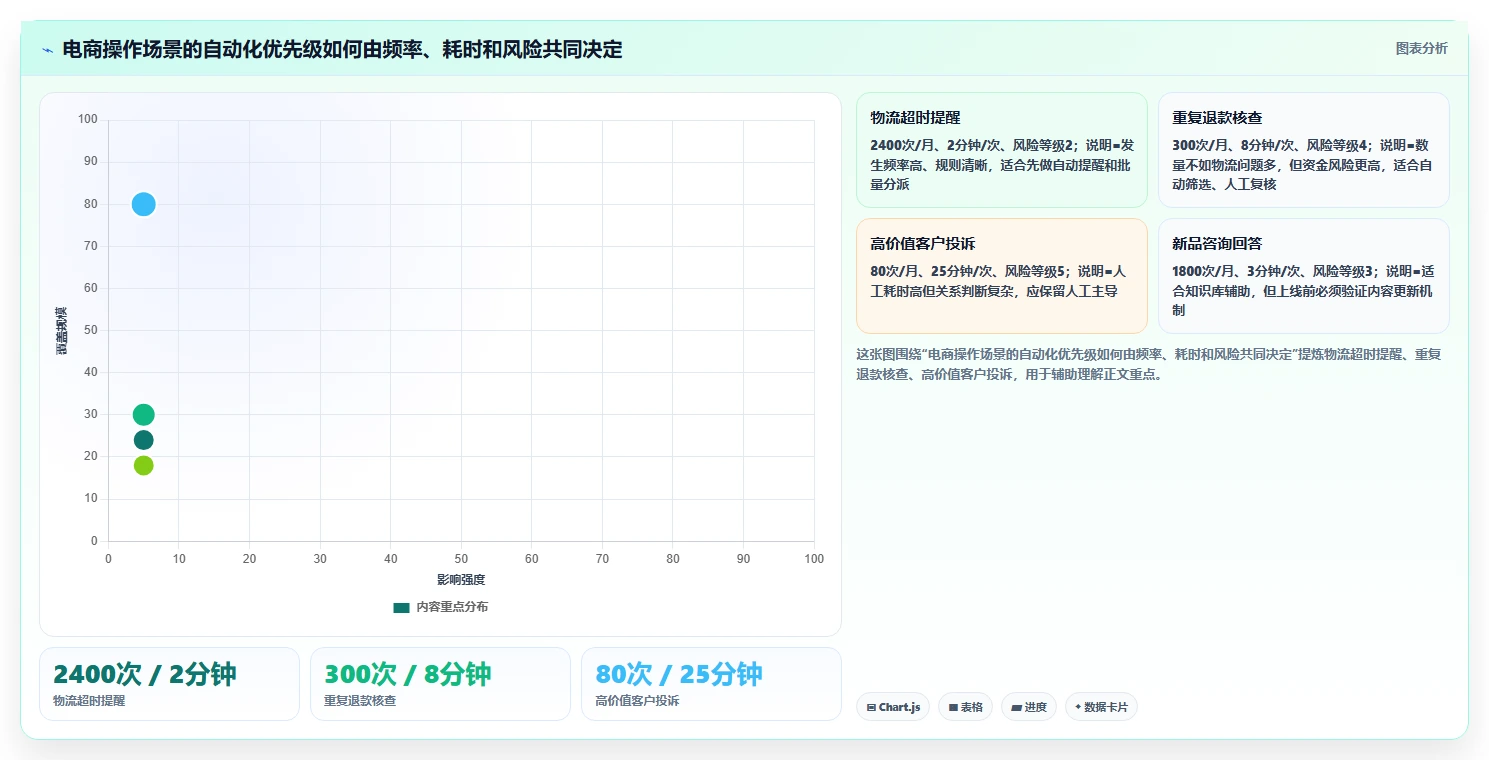The width and height of the screenshot is (1489, 760).
Task: Click the 物流超时提醒 label under 2400次
Action: (89, 701)
